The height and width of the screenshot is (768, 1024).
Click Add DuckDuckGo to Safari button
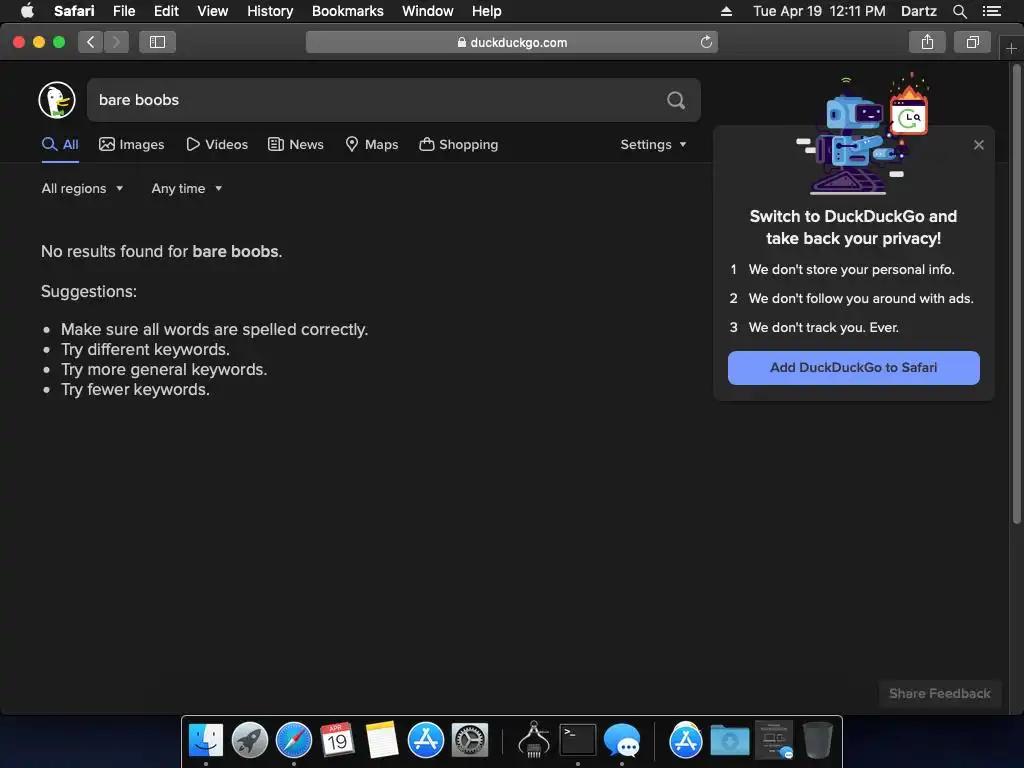pos(854,368)
